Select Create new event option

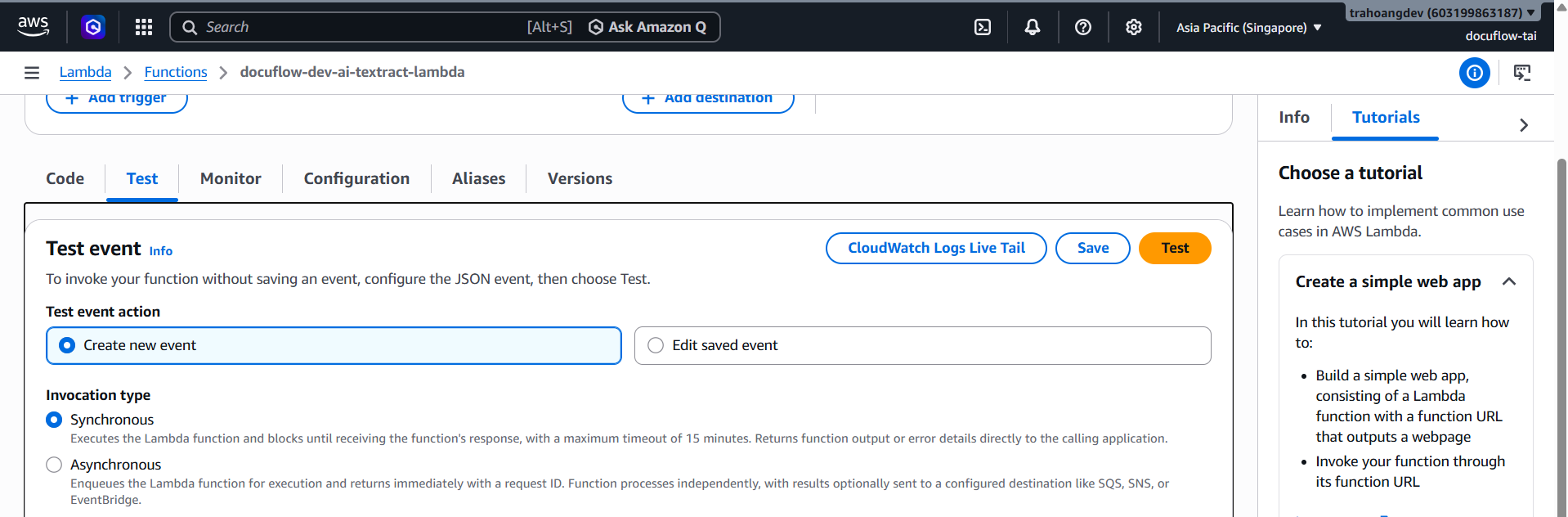pyautogui.click(x=334, y=345)
